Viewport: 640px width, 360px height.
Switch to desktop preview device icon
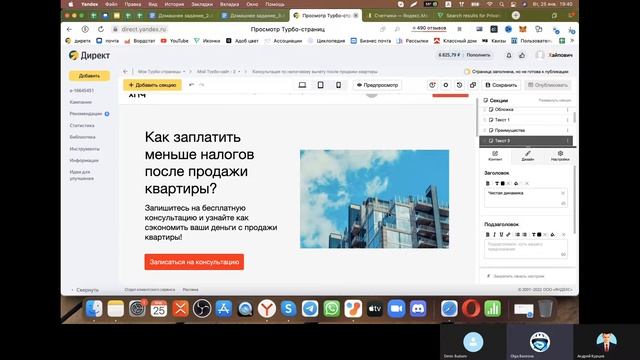[302, 85]
